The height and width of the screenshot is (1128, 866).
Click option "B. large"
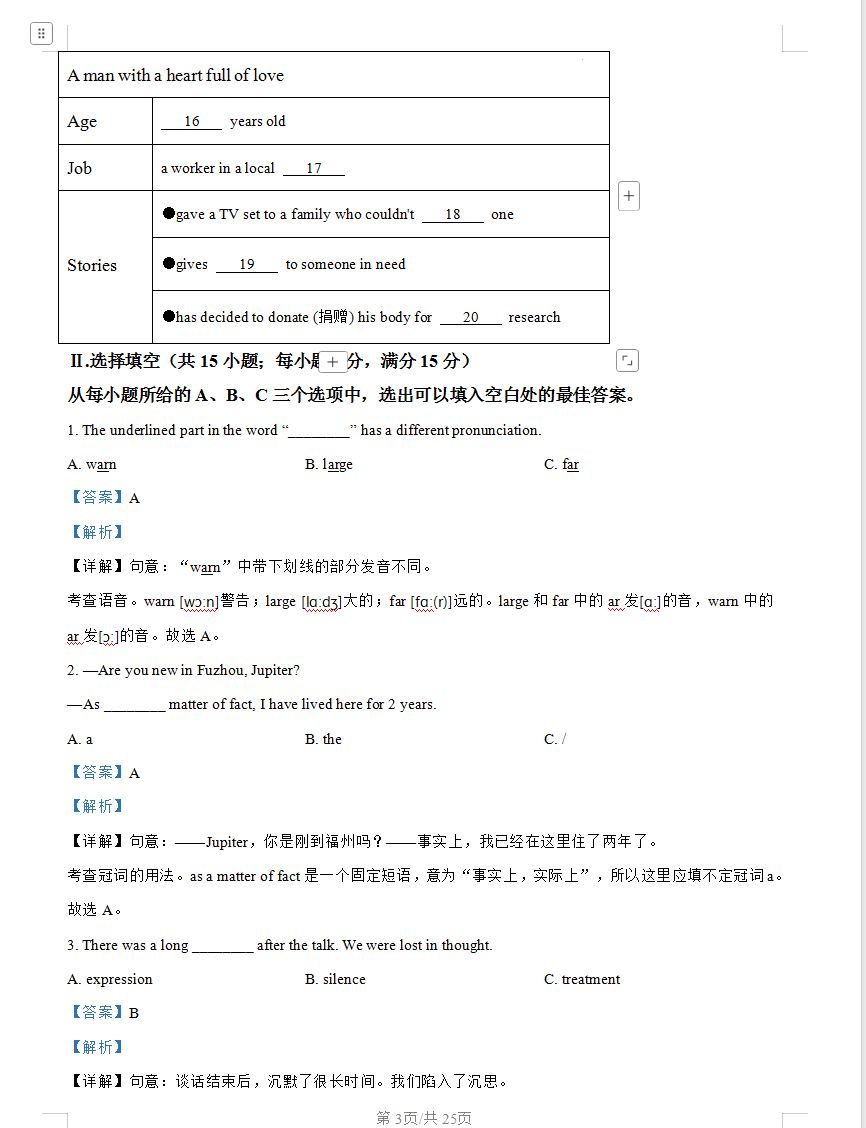coord(329,465)
